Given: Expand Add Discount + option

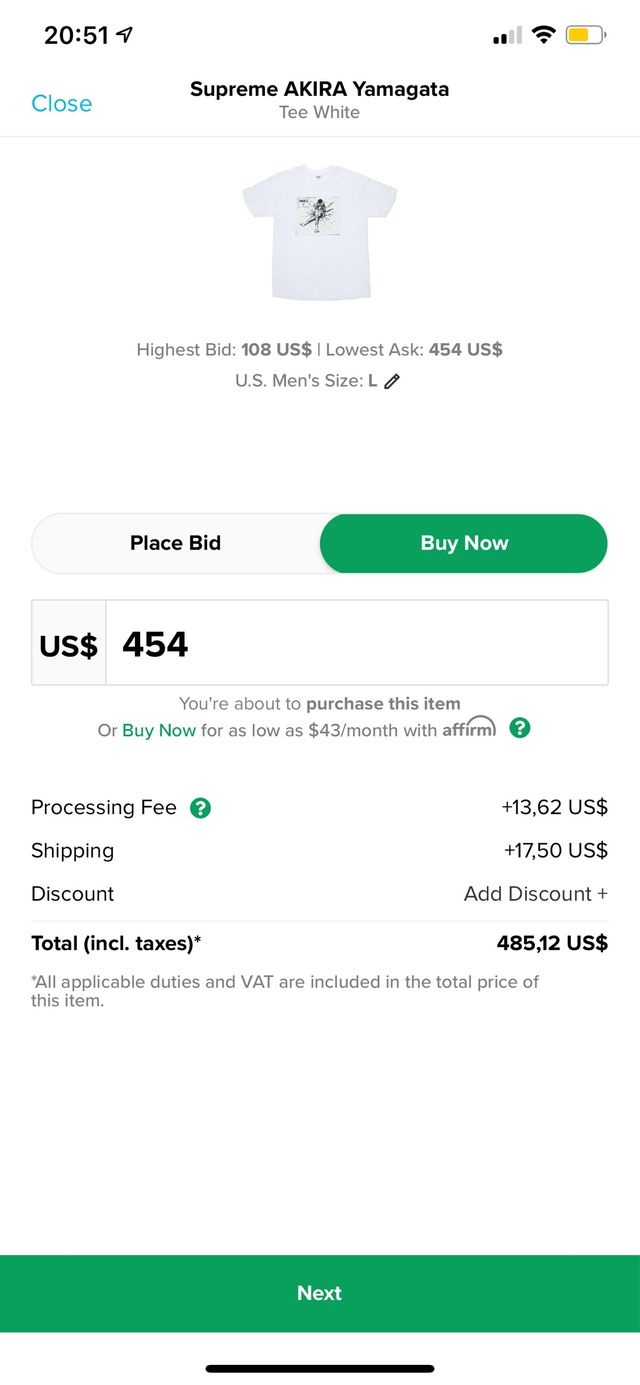Looking at the screenshot, I should point(535,894).
